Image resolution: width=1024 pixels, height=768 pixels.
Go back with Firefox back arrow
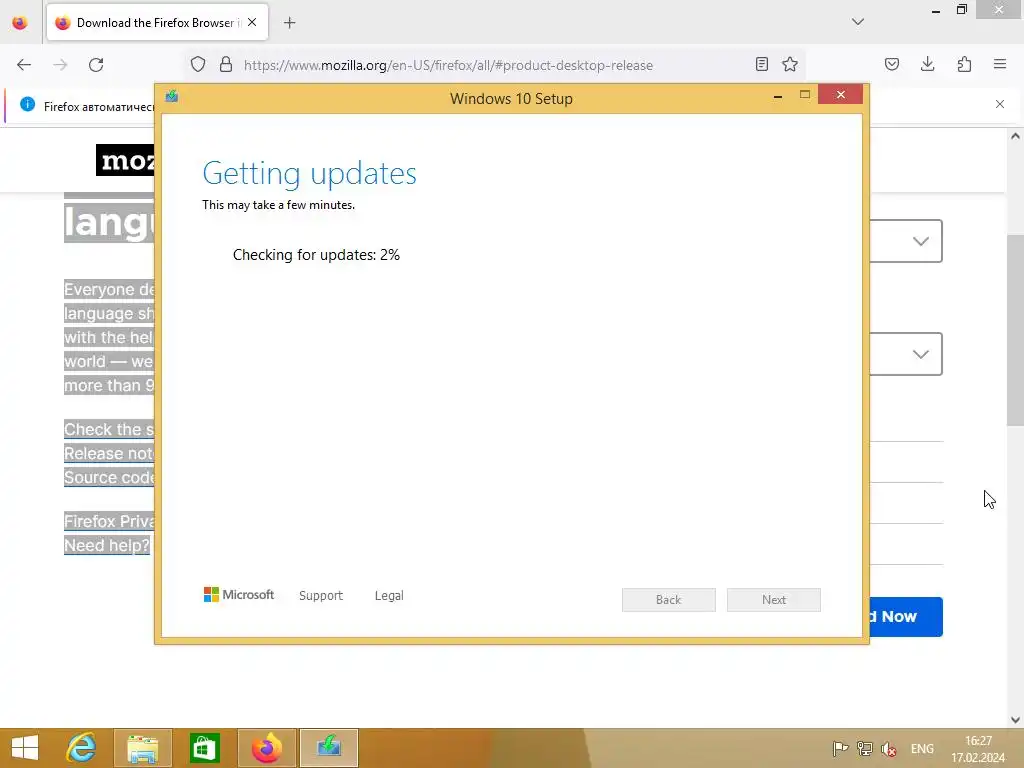click(24, 65)
